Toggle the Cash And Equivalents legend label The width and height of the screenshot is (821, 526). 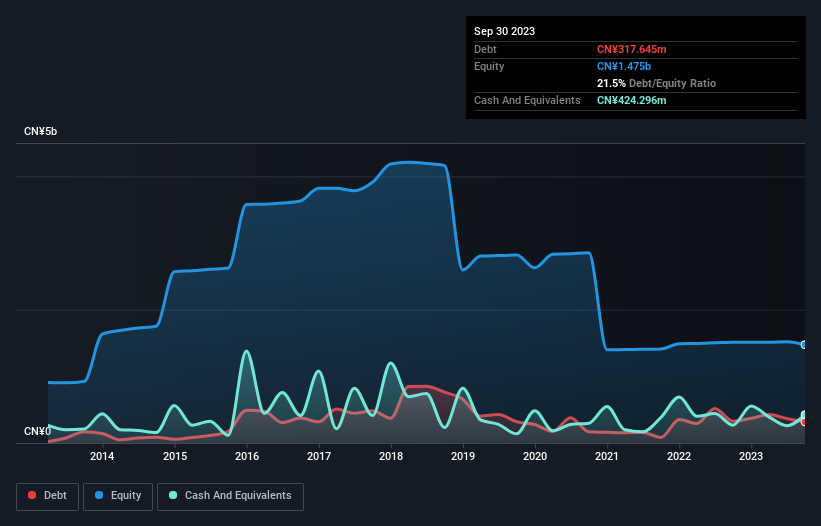[236, 496]
